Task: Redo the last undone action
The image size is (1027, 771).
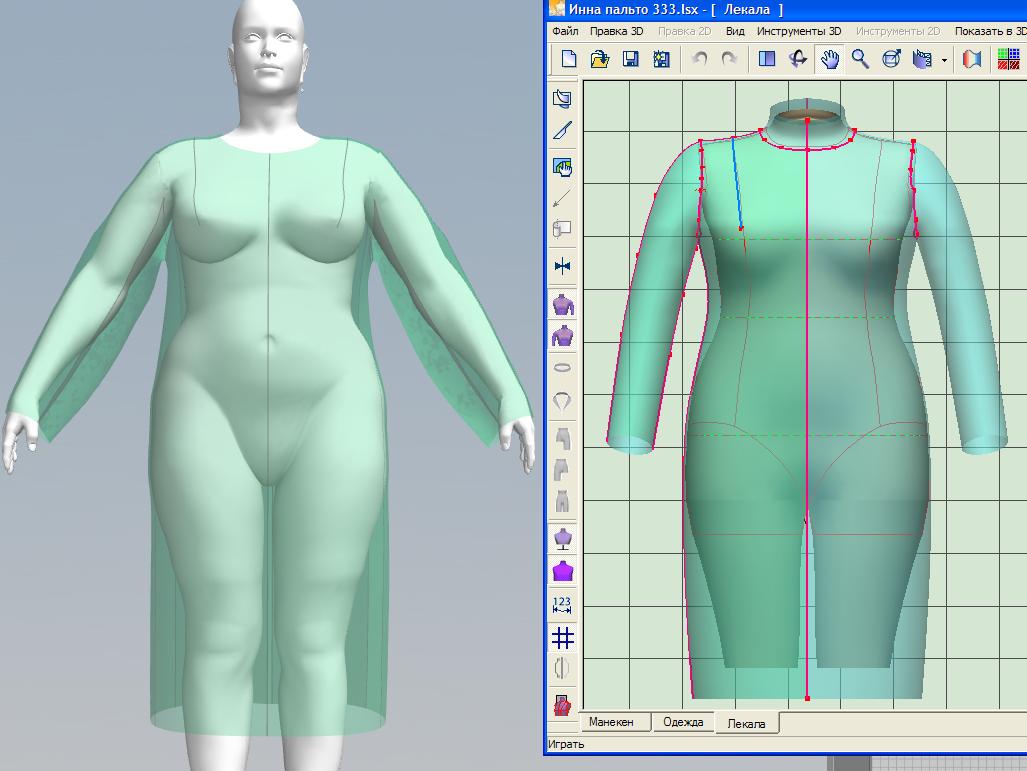Action: (729, 59)
